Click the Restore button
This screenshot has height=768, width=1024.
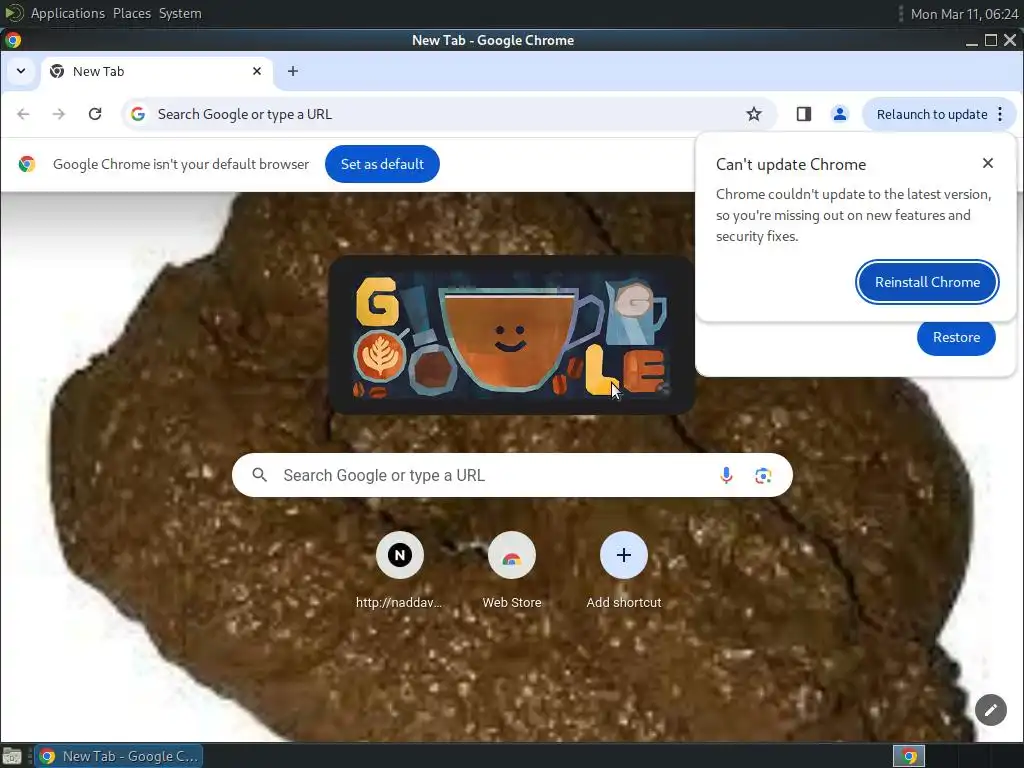pos(956,338)
